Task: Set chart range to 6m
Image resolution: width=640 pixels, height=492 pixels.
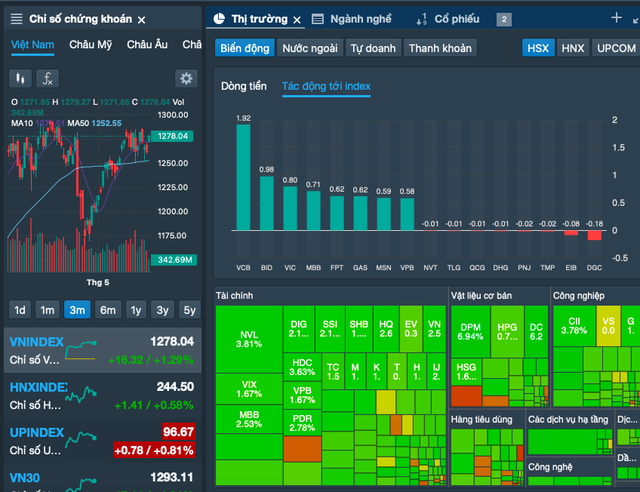Action: click(x=106, y=309)
